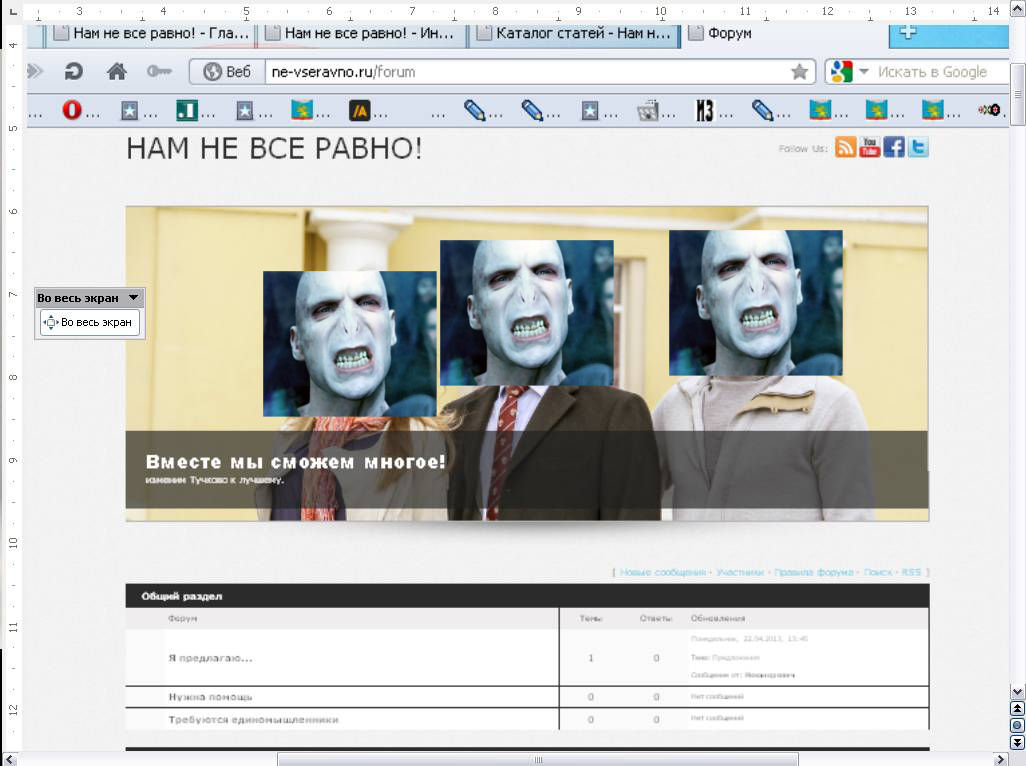Click the Темы column header
The height and width of the screenshot is (766, 1026).
[x=590, y=618]
